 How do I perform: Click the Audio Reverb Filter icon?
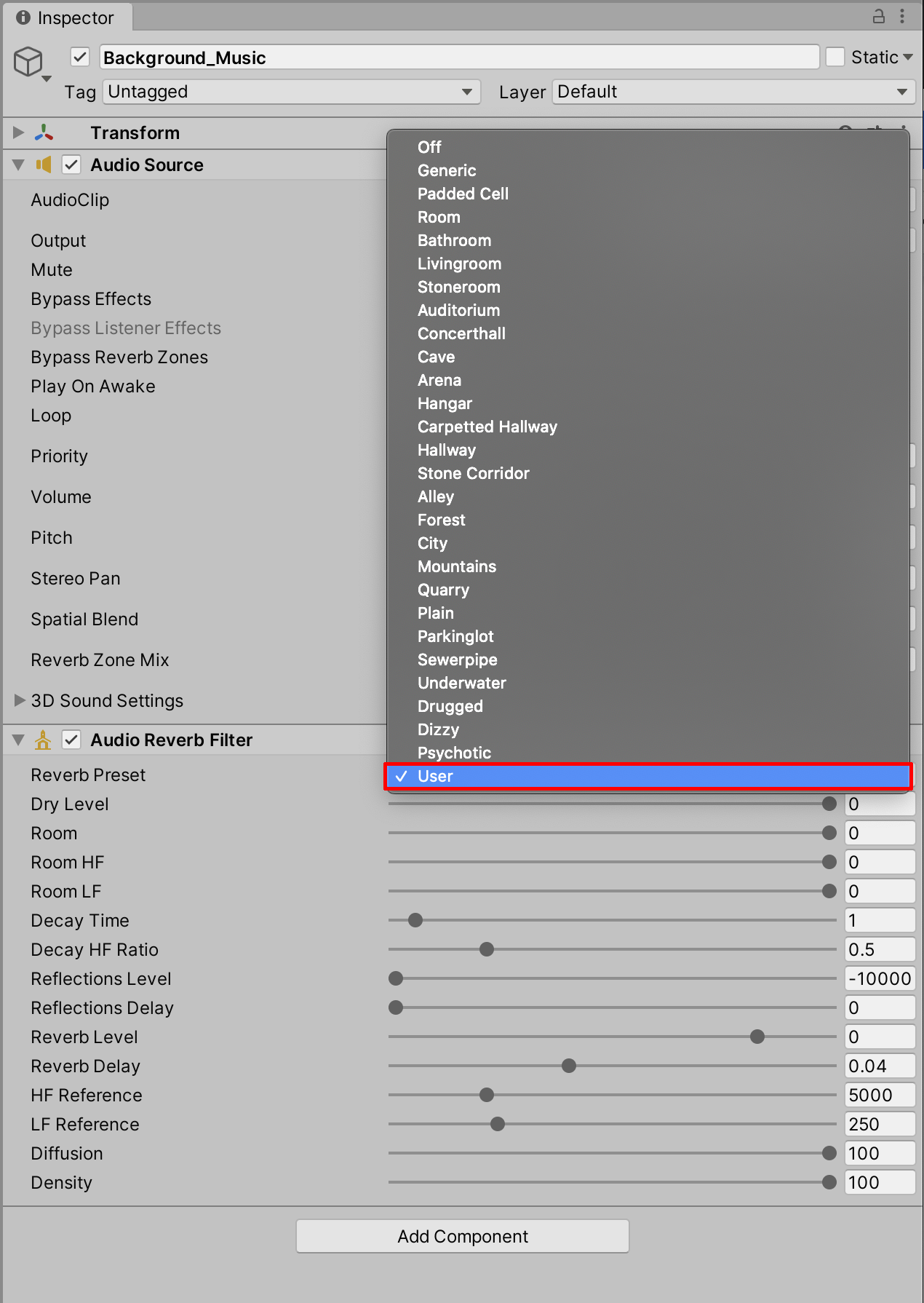click(44, 740)
